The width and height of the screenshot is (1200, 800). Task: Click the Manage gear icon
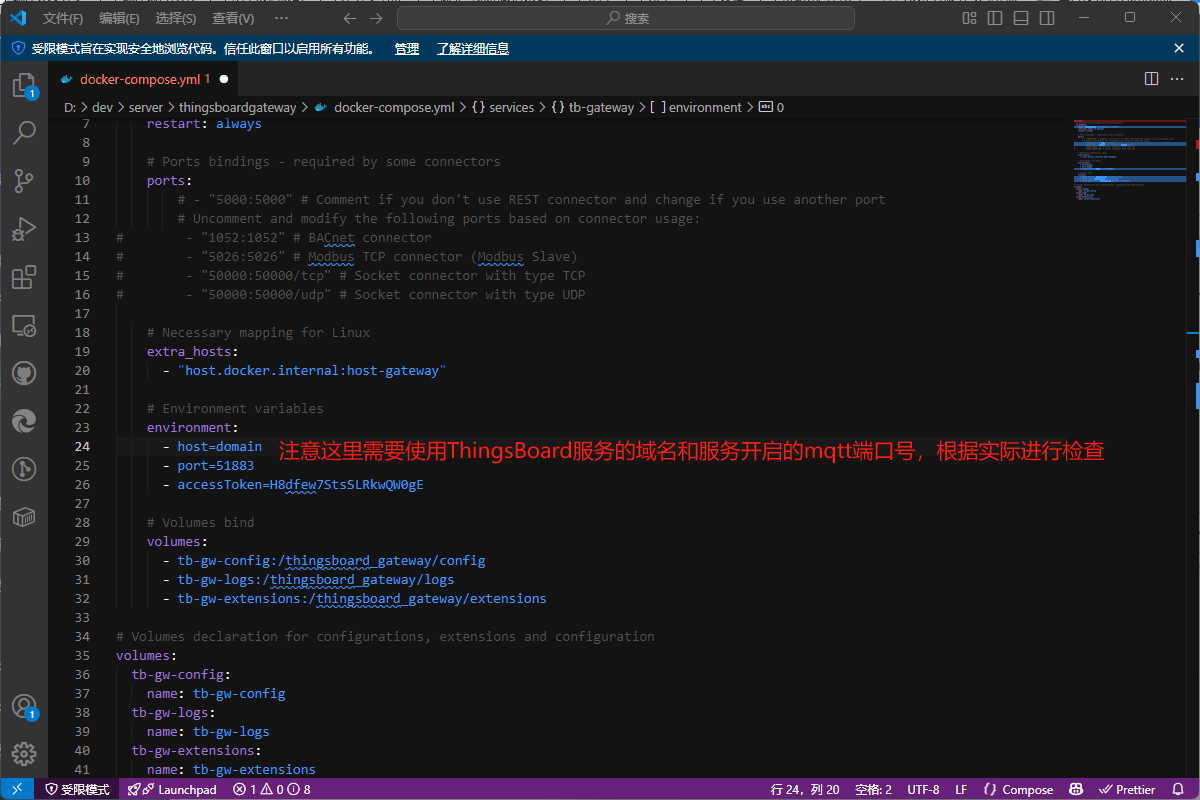pos(24,753)
